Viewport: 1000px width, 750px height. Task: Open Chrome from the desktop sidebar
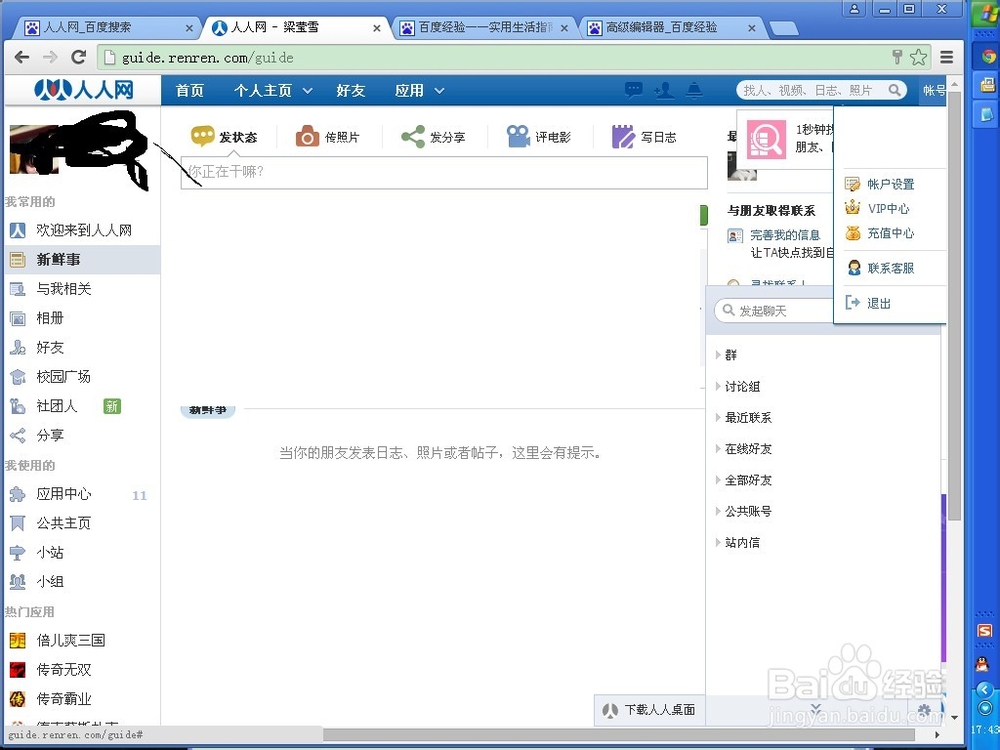coord(989,56)
